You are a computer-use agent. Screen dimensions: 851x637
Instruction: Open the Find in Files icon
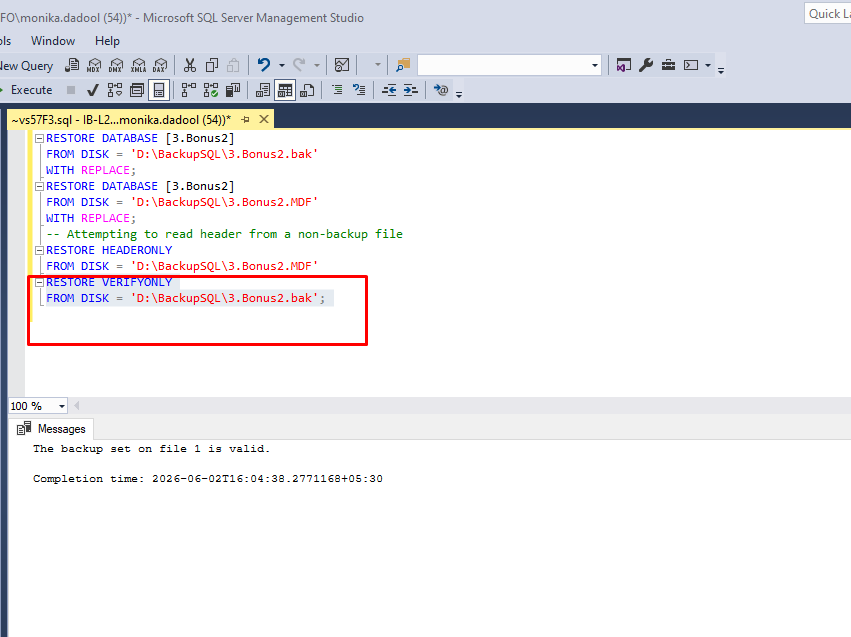[x=403, y=66]
